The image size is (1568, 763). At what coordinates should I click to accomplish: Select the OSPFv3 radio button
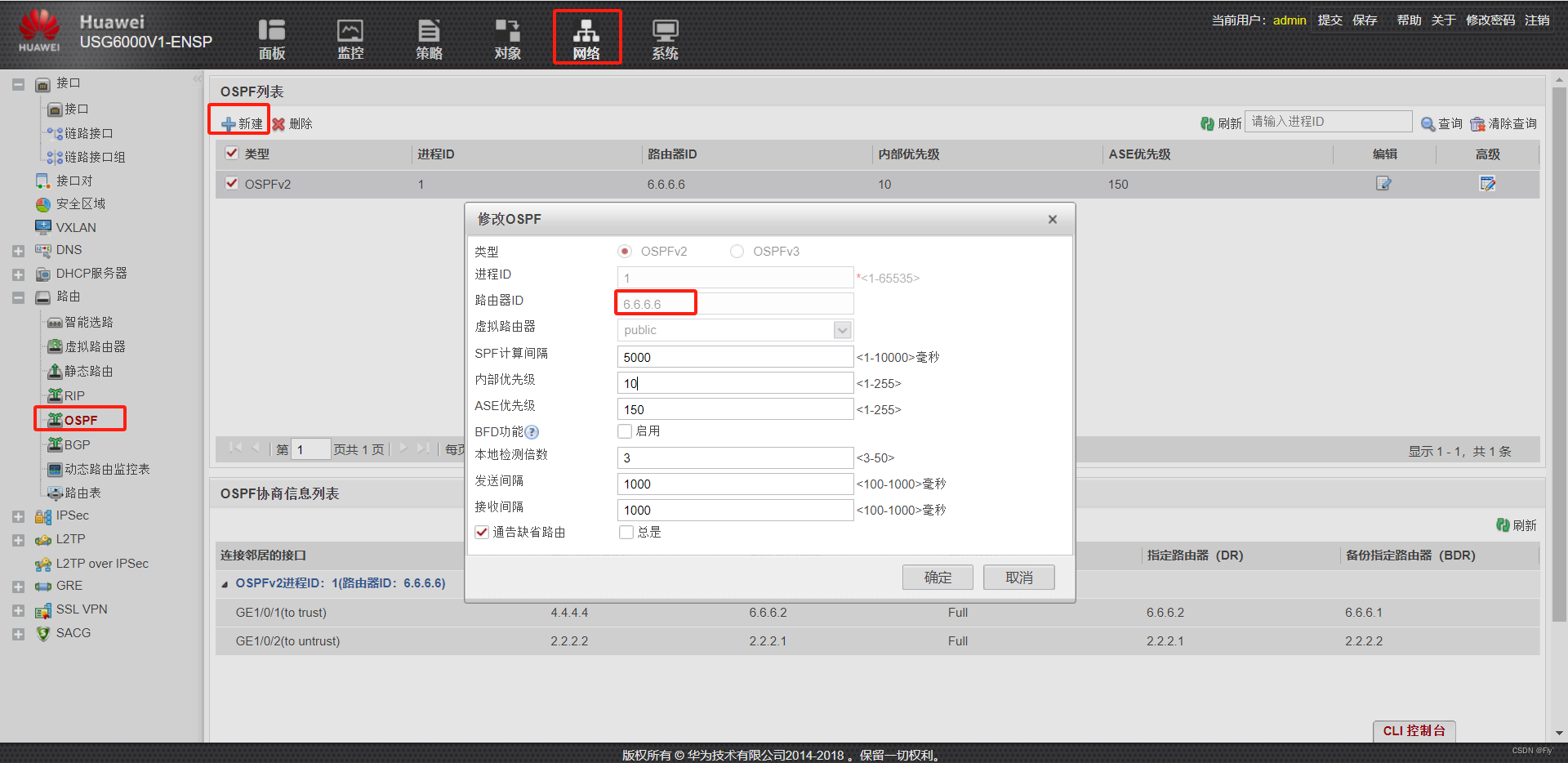point(737,251)
